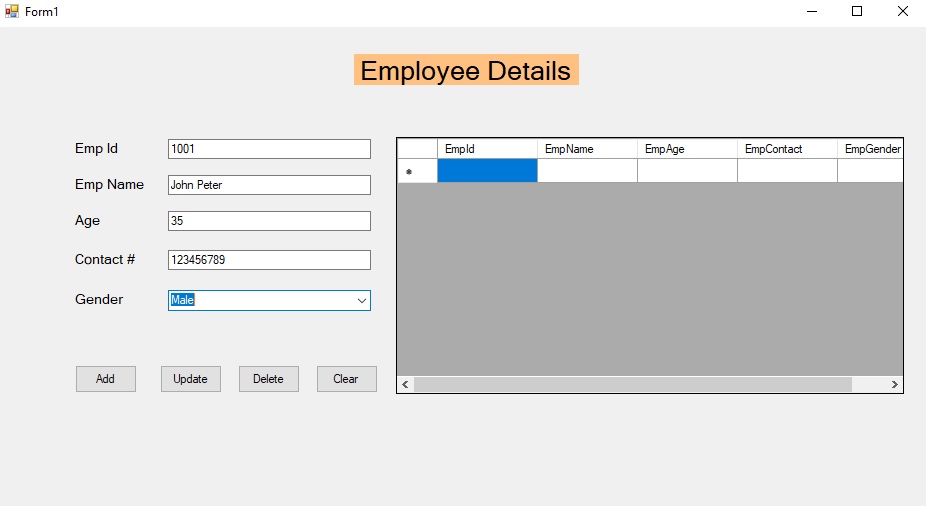The image size is (926, 506).
Task: Click the grid's horizontal scrollbar thumb
Action: click(x=632, y=384)
